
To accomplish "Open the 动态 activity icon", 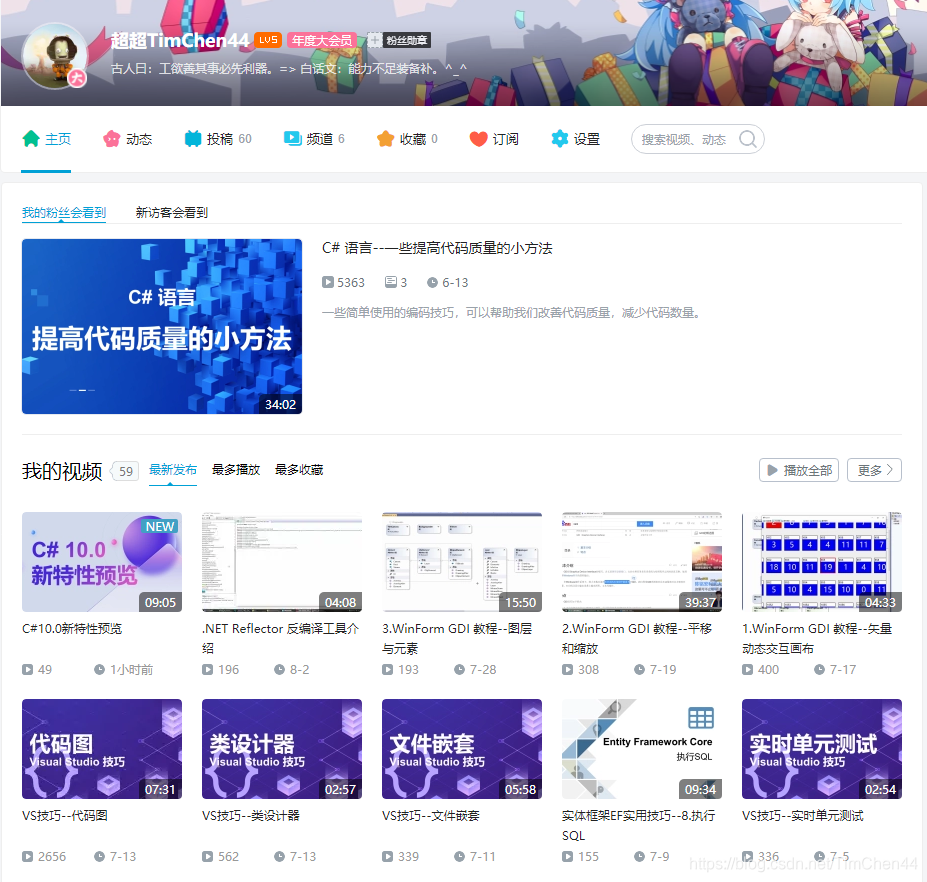I will coord(110,138).
